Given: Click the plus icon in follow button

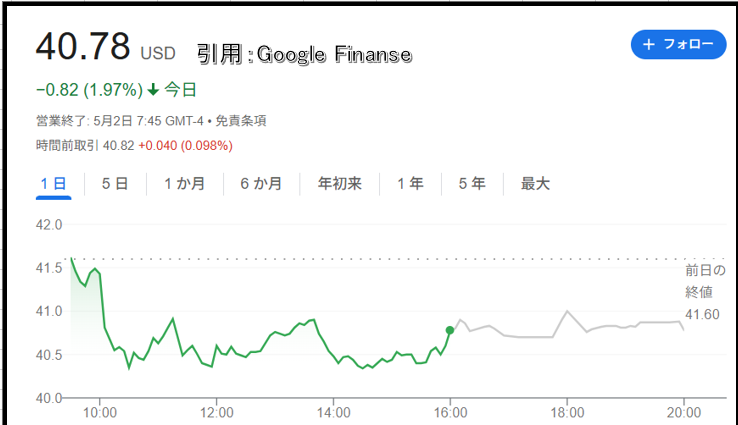Looking at the screenshot, I should click(x=649, y=44).
